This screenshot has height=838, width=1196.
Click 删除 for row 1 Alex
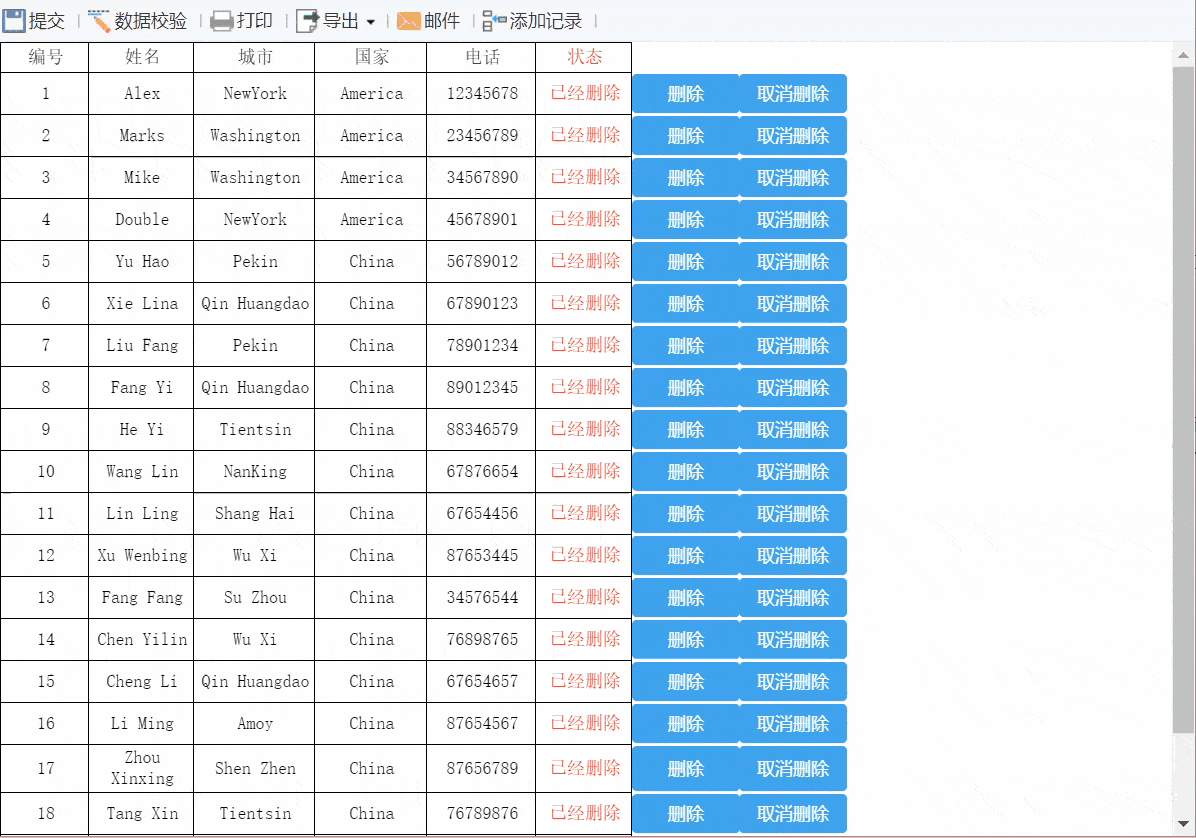(x=686, y=94)
